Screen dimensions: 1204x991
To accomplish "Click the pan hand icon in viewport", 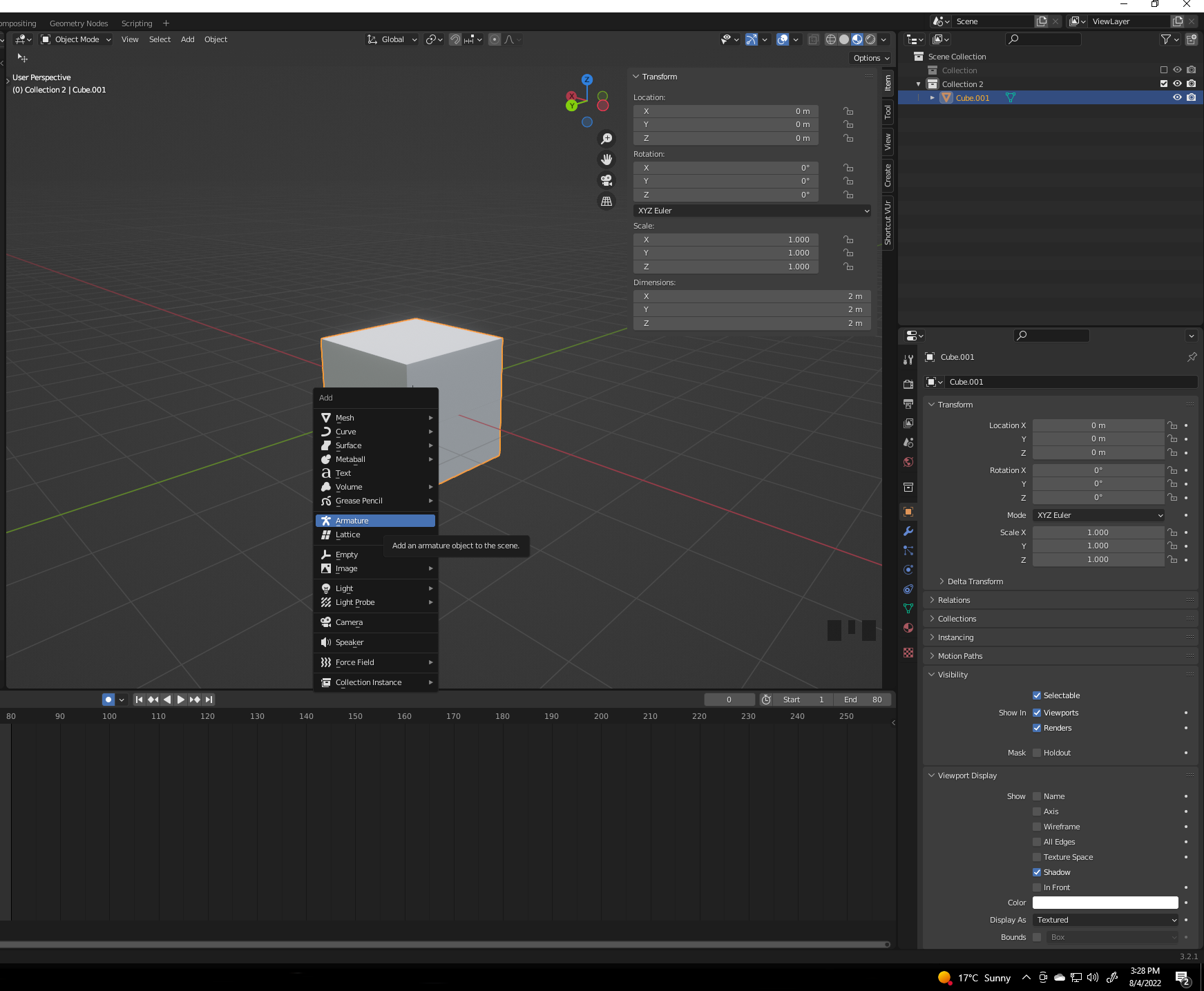I will tap(606, 160).
